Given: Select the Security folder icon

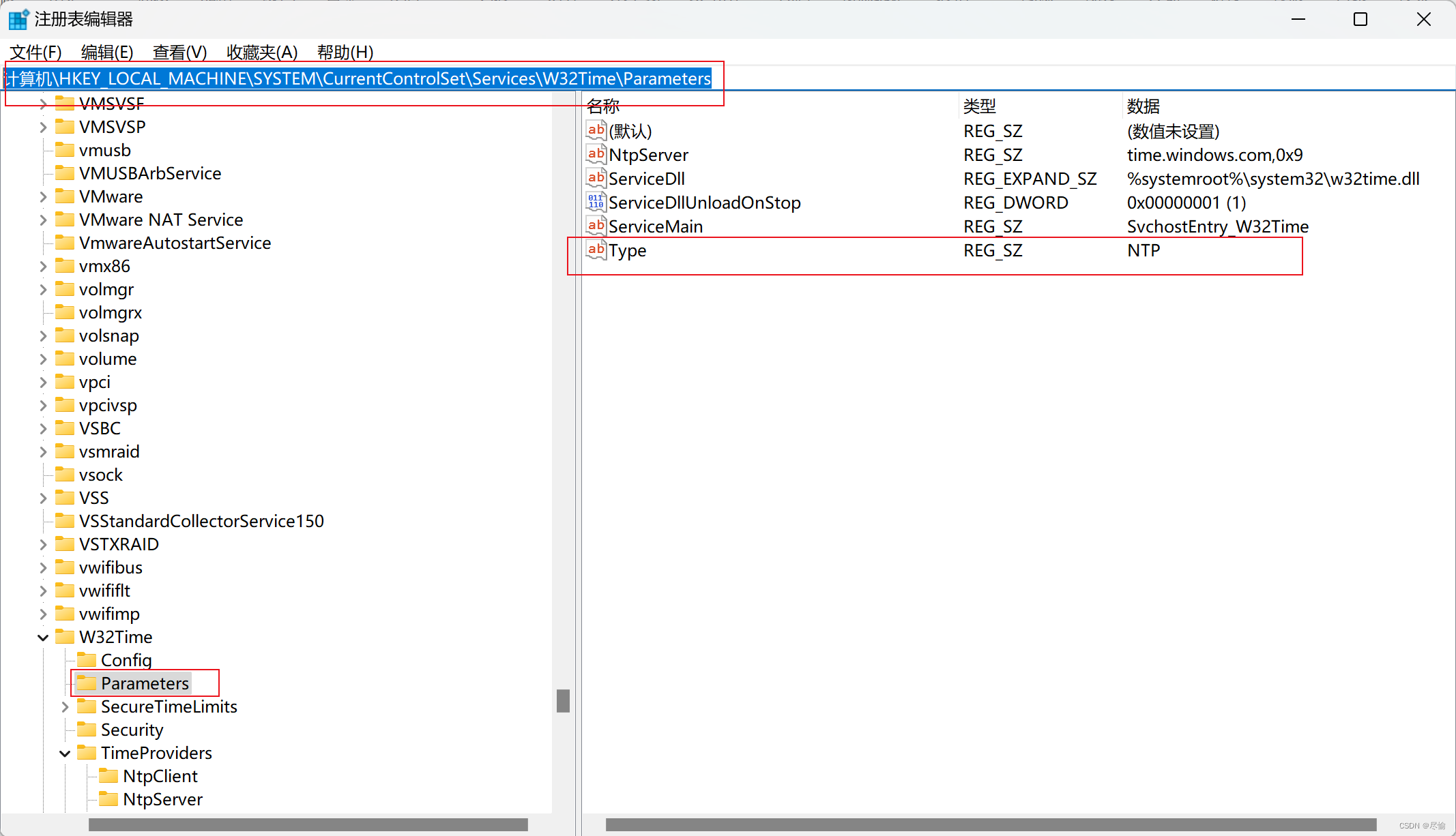Looking at the screenshot, I should pos(87,729).
